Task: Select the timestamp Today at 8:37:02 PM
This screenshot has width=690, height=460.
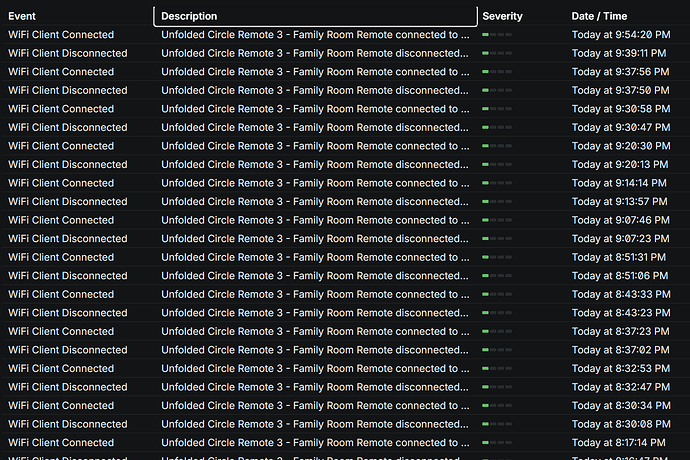Action: (620, 350)
